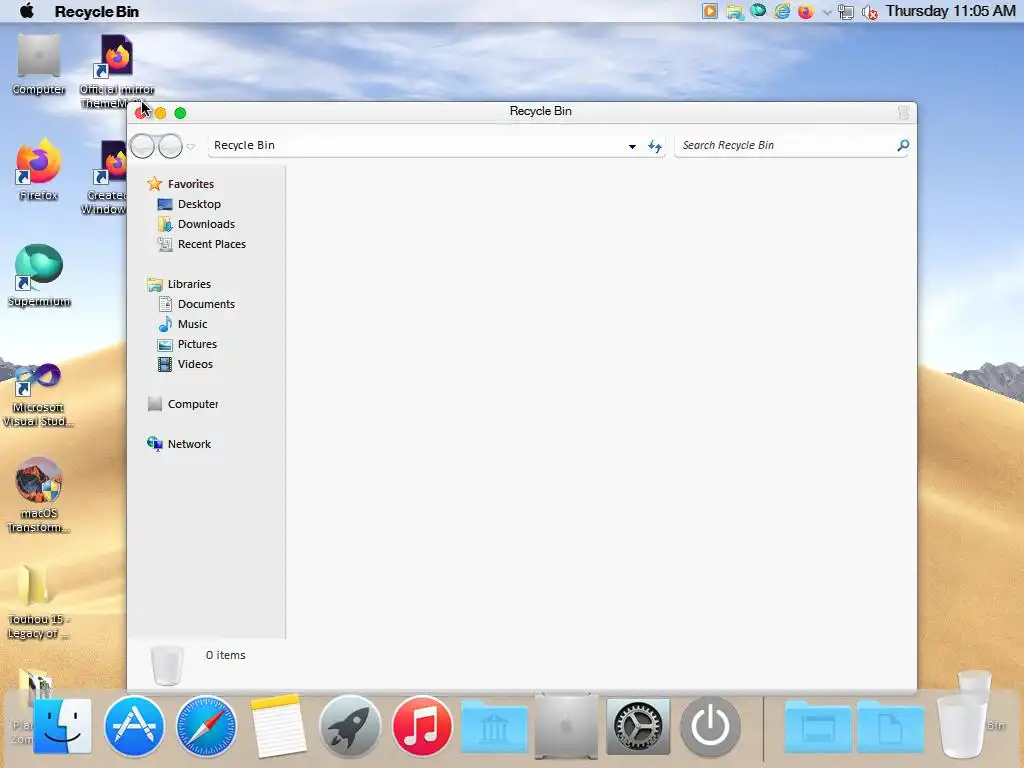
Task: Open the Libraries folder in dock
Action: (494, 726)
